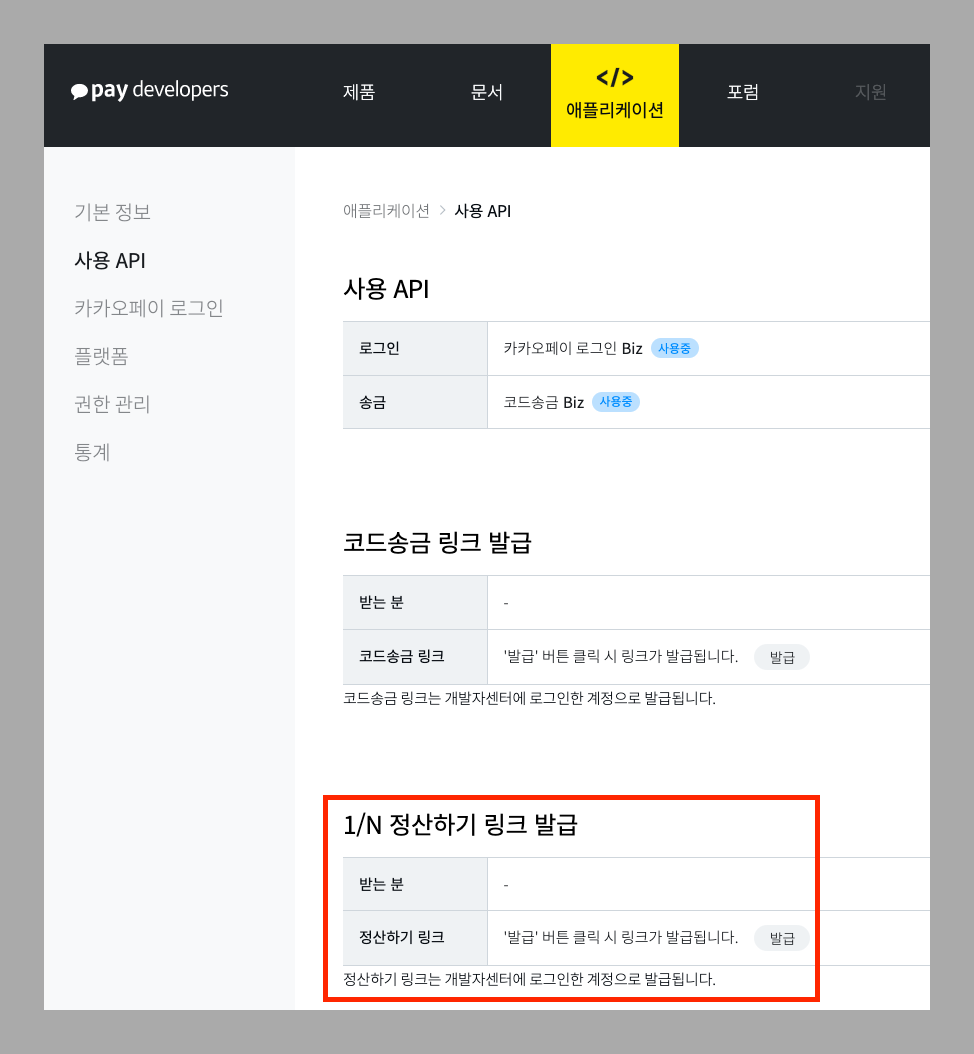Open the 지원 section

871,92
